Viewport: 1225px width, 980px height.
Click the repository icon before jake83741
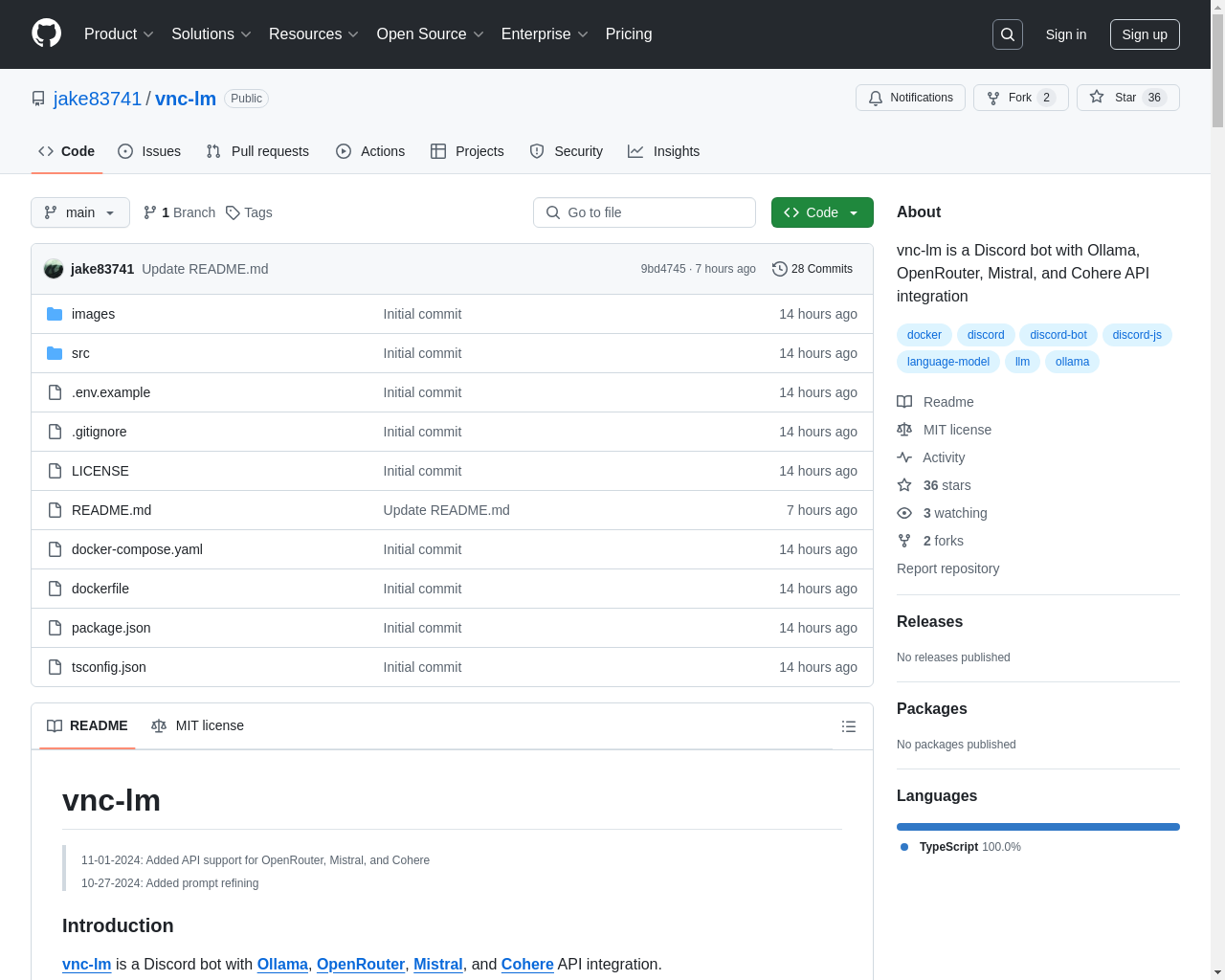click(x=38, y=99)
